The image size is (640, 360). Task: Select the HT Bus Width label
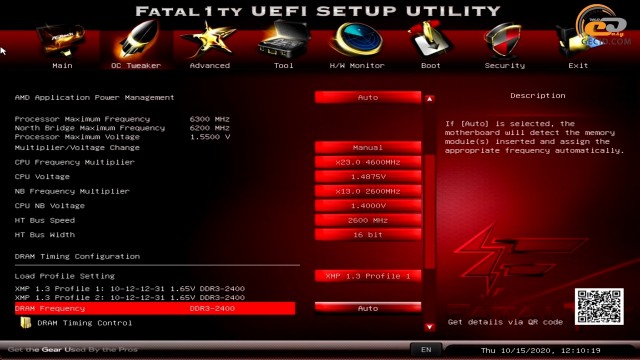click(x=45, y=234)
